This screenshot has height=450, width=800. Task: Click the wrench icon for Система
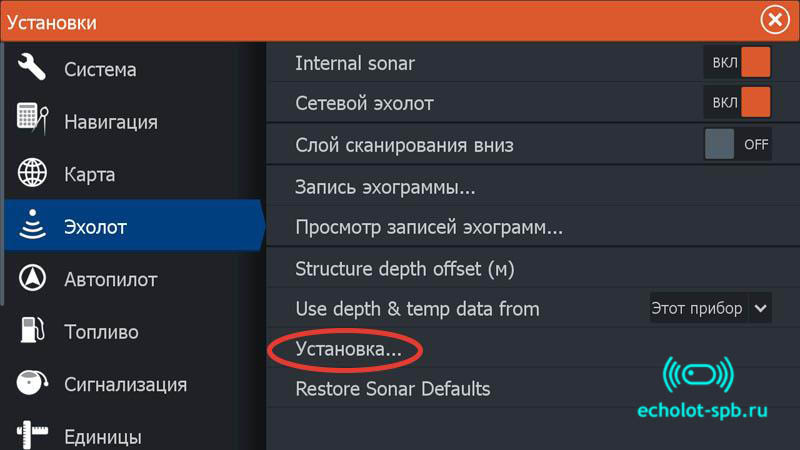32,67
